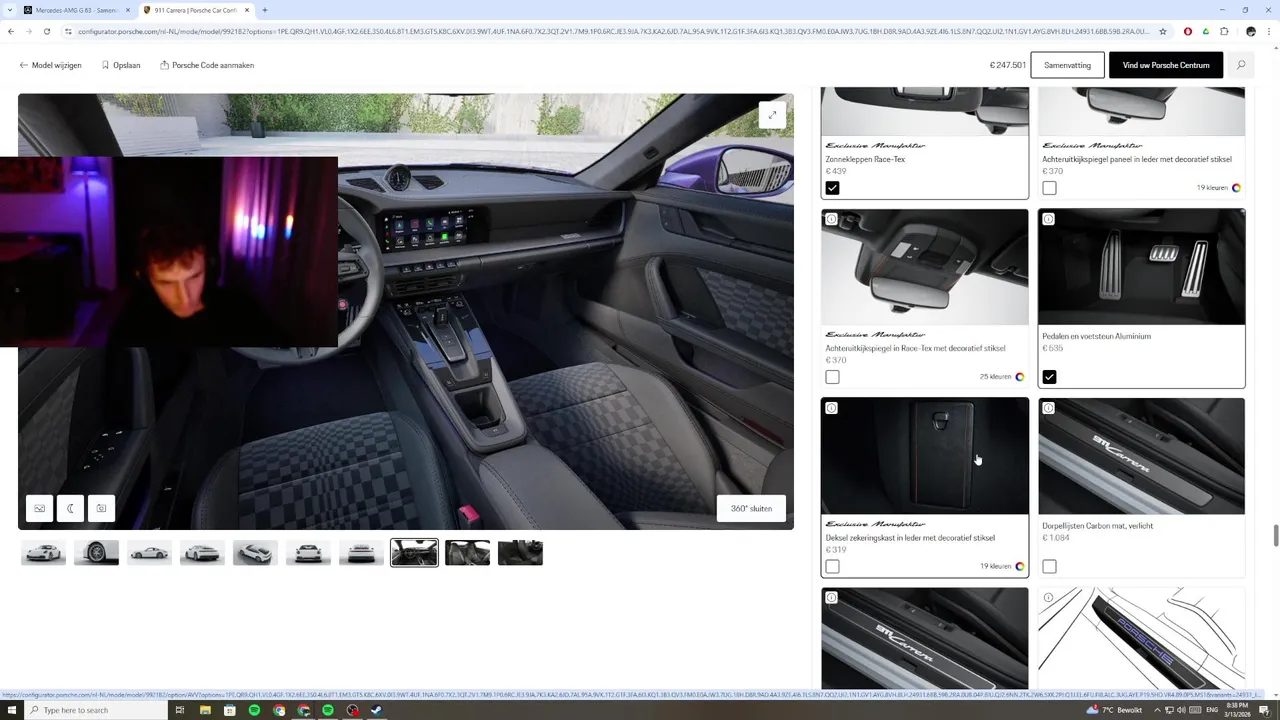Screen dimensions: 1280x720
Task: Open info for Dorpellijsten Carbon mat, verlicht
Action: pos(1048,408)
